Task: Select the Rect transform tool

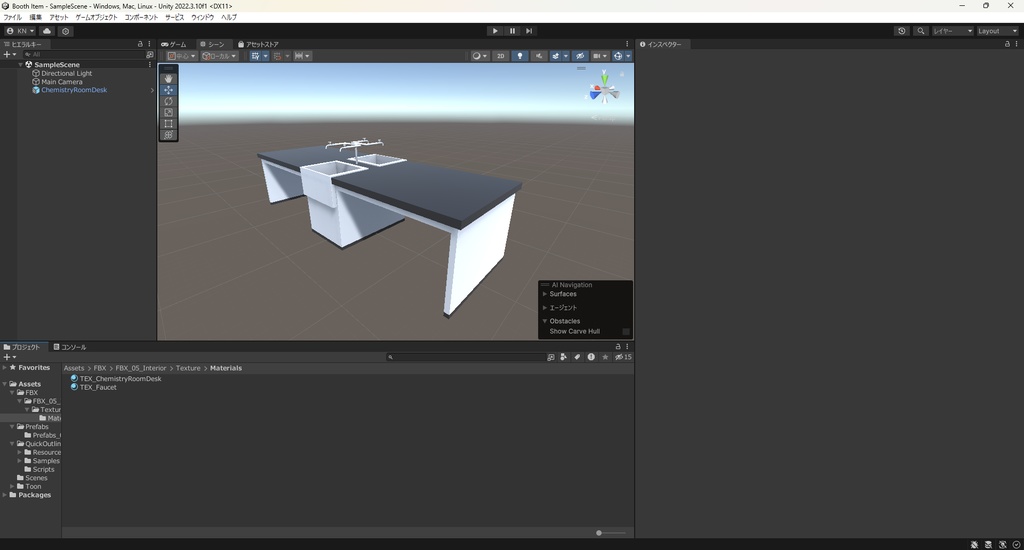Action: point(168,123)
